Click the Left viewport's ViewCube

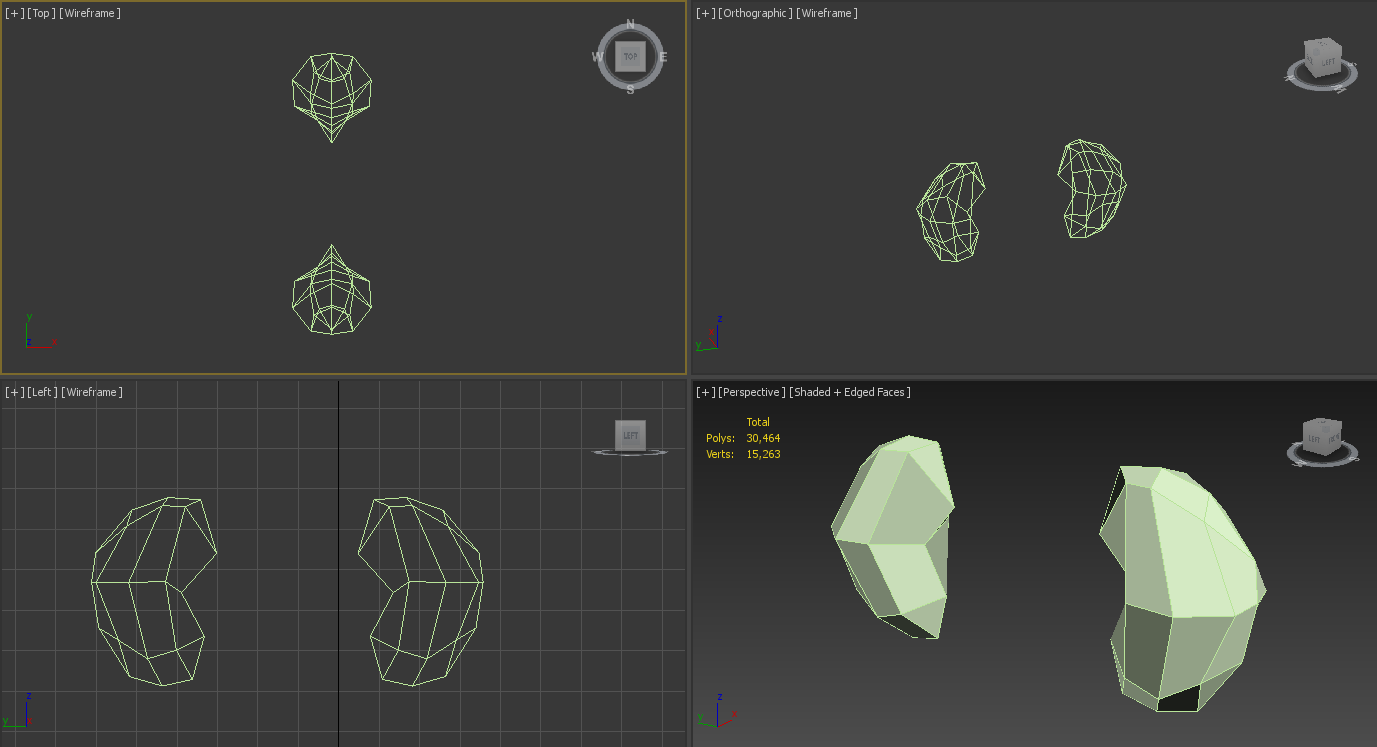tap(630, 434)
